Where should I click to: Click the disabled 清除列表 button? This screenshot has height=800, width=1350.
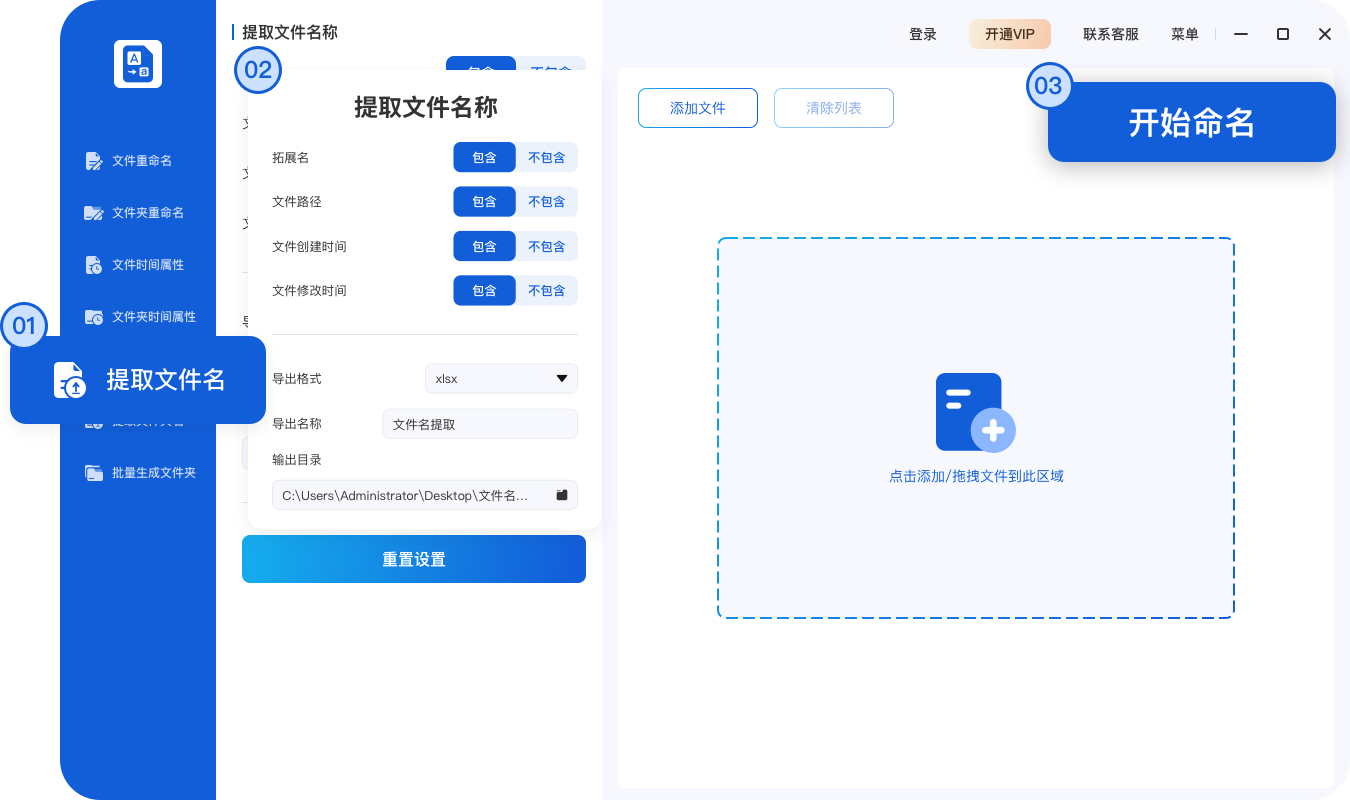coord(833,107)
